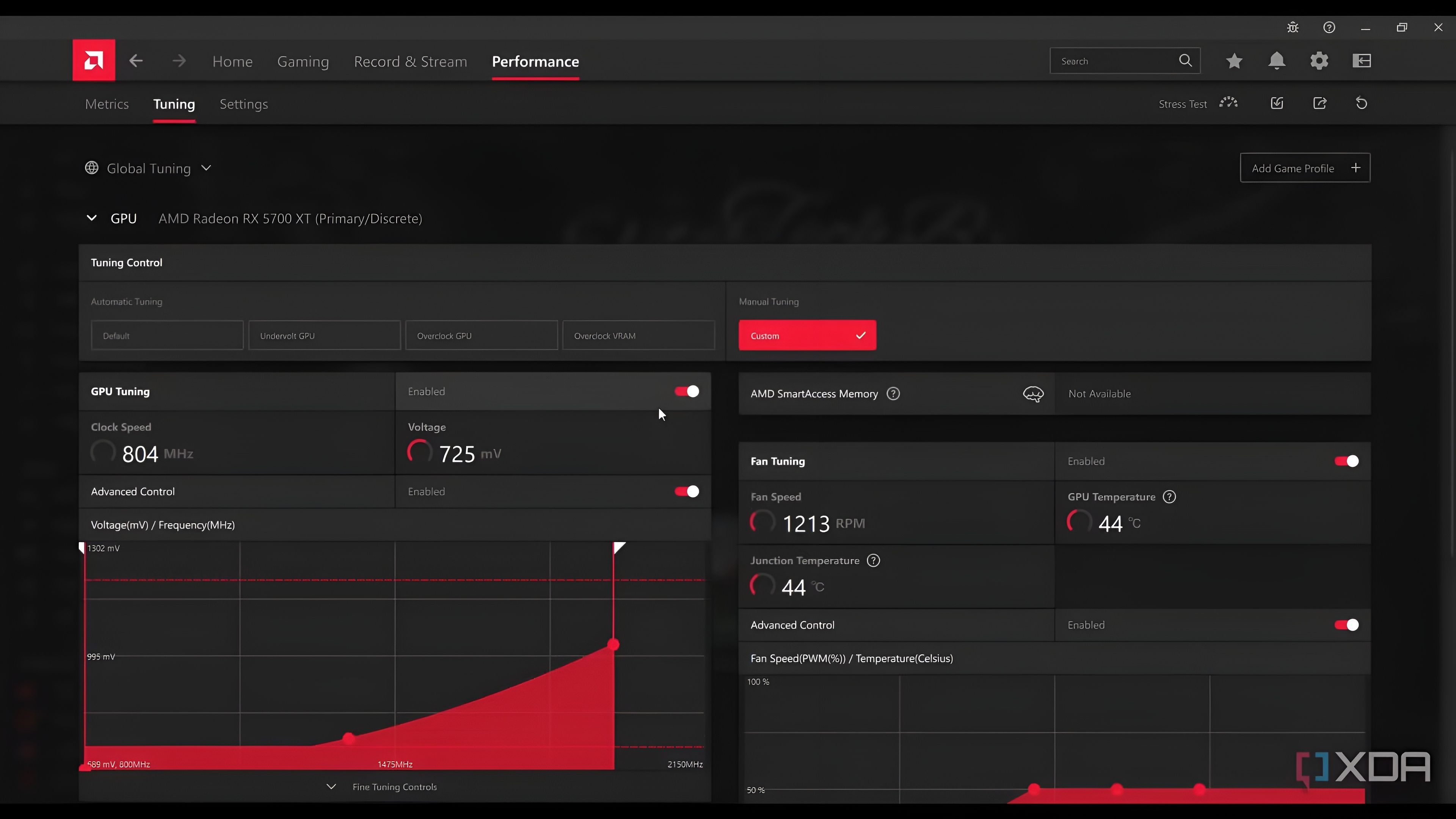Click the export profile share icon
The height and width of the screenshot is (819, 1456).
[x=1320, y=103]
